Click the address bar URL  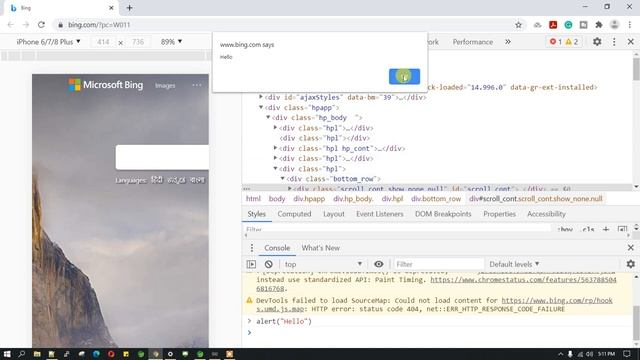pyautogui.click(x=99, y=25)
